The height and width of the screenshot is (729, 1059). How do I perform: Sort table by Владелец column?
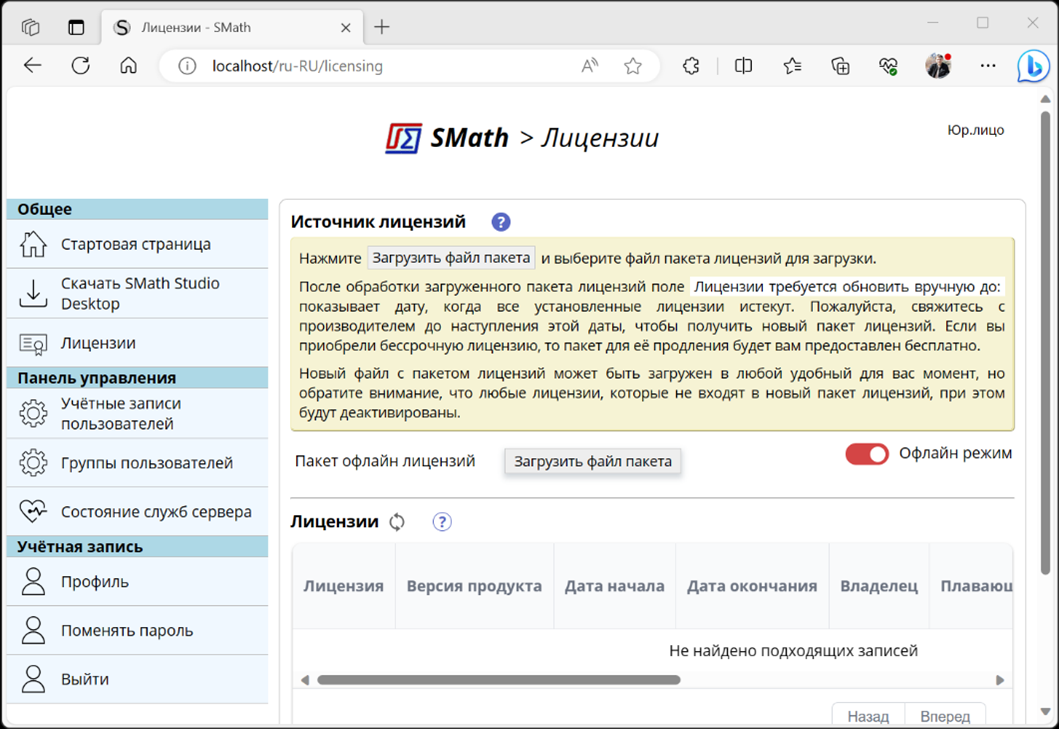tap(879, 586)
